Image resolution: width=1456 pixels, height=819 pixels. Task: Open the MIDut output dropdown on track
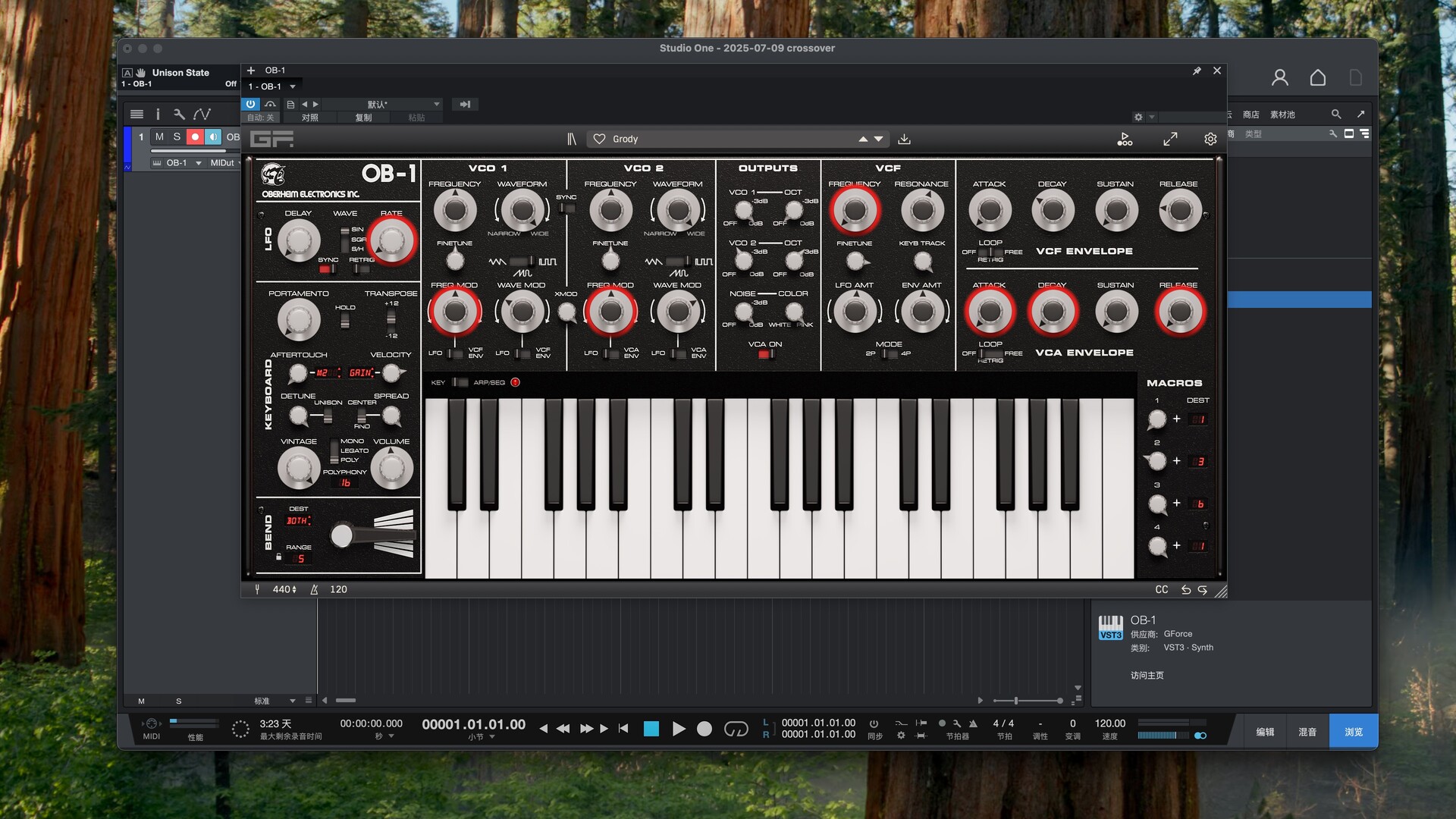coord(226,162)
